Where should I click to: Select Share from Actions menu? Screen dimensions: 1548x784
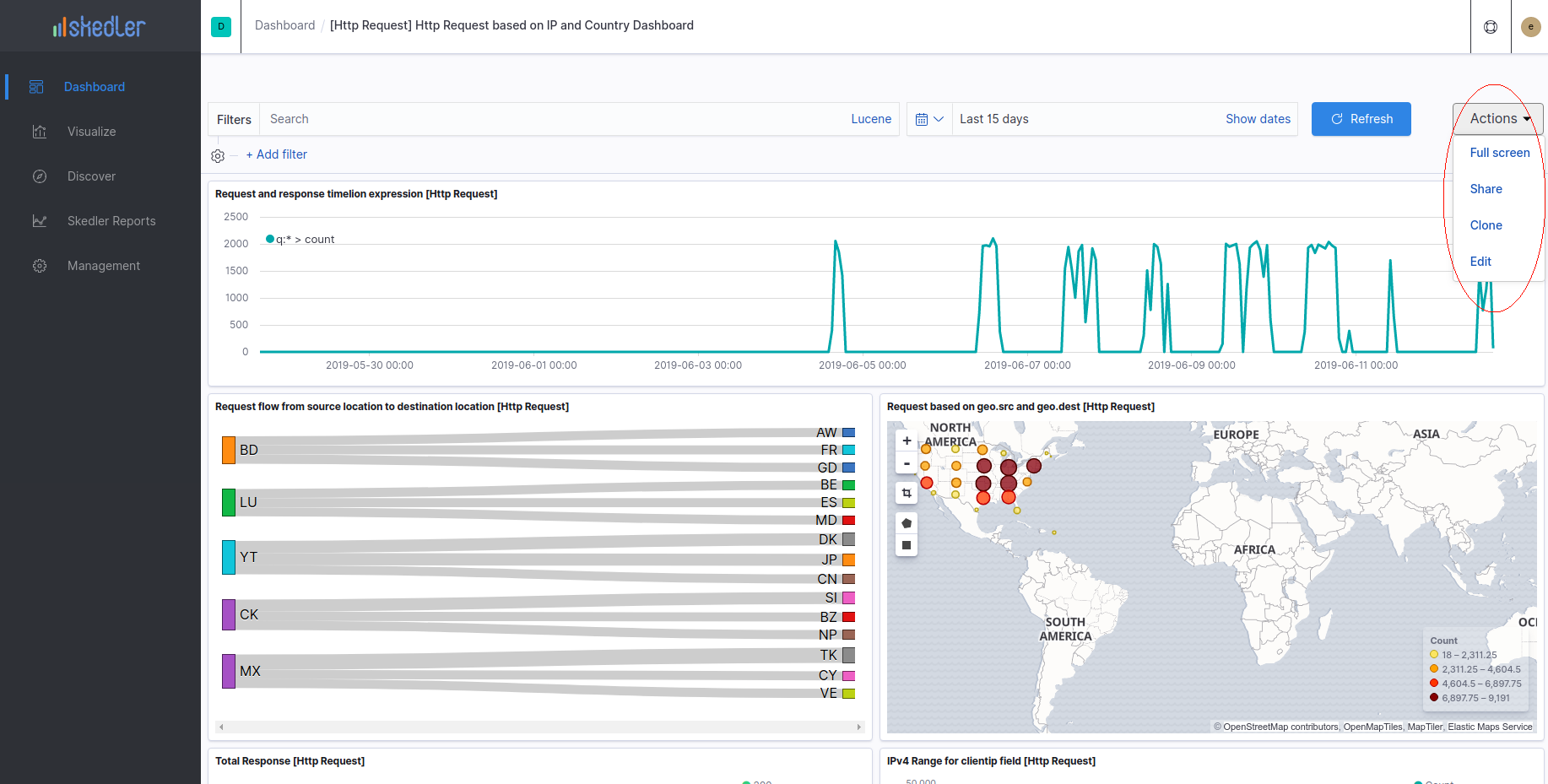[1486, 189]
